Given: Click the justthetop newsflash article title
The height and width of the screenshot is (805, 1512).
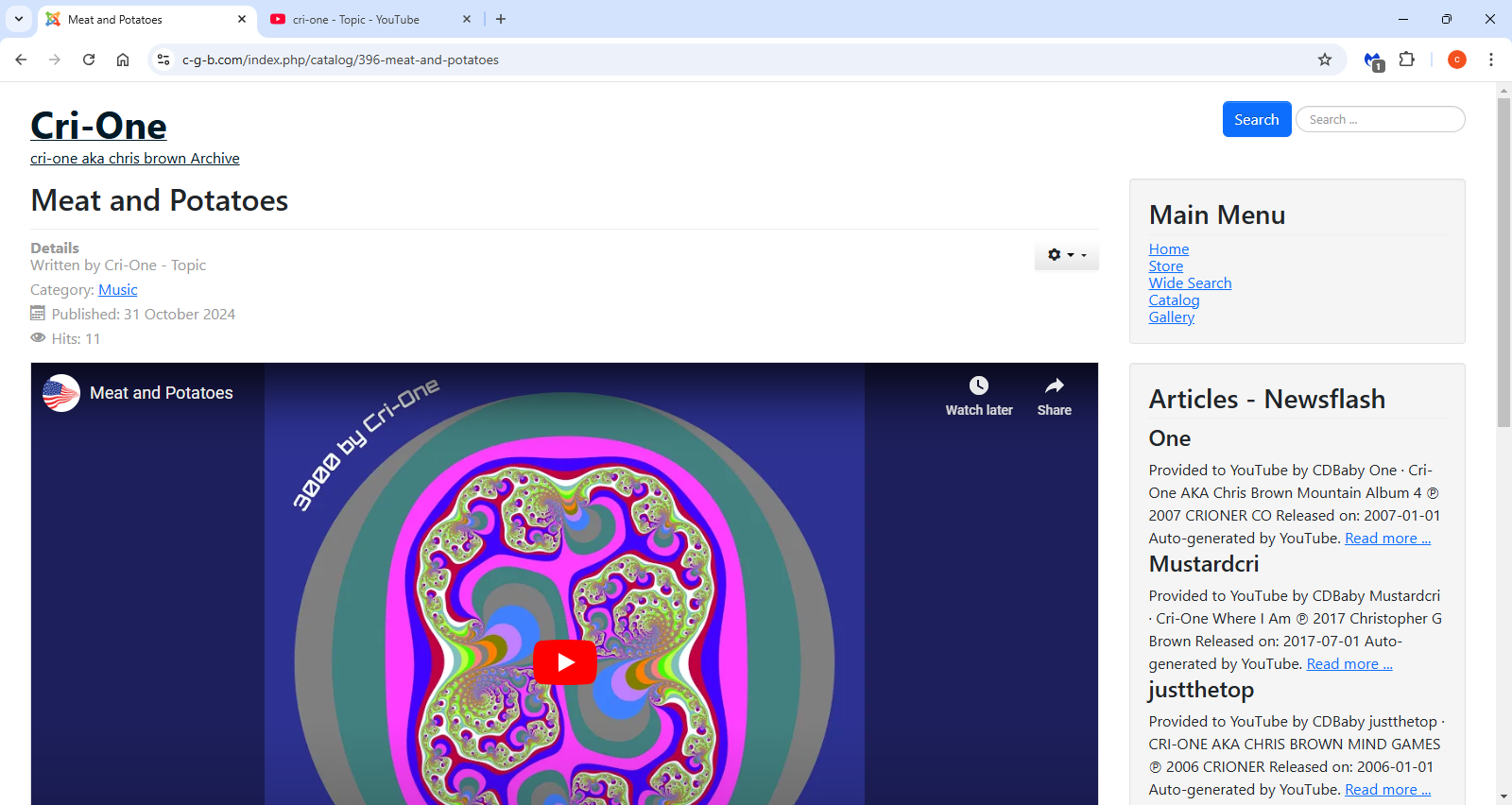Looking at the screenshot, I should tap(1201, 690).
